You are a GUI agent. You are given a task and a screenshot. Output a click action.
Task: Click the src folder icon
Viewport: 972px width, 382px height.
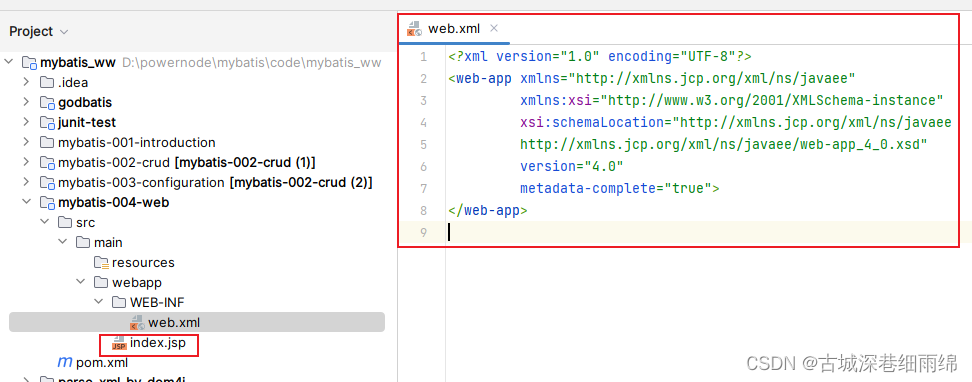coord(64,222)
